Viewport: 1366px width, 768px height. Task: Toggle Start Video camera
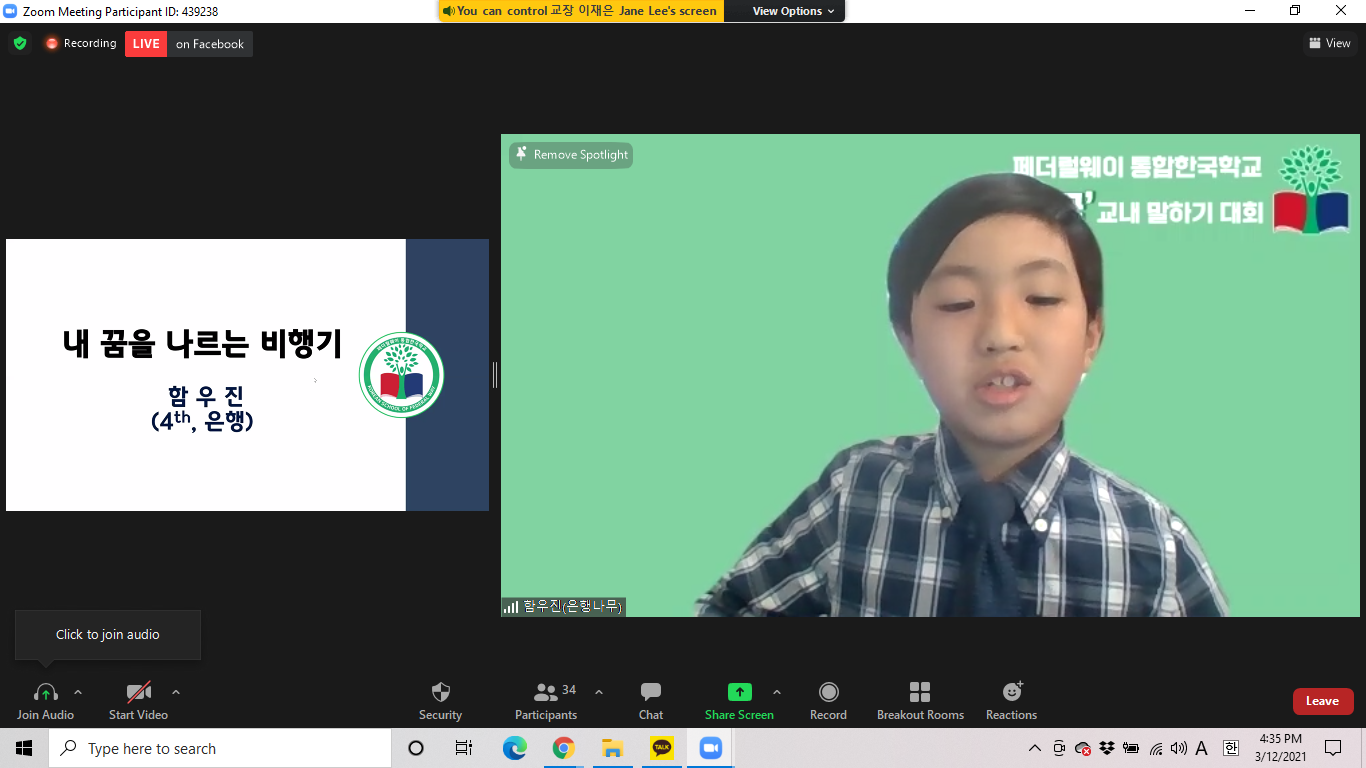click(x=138, y=693)
